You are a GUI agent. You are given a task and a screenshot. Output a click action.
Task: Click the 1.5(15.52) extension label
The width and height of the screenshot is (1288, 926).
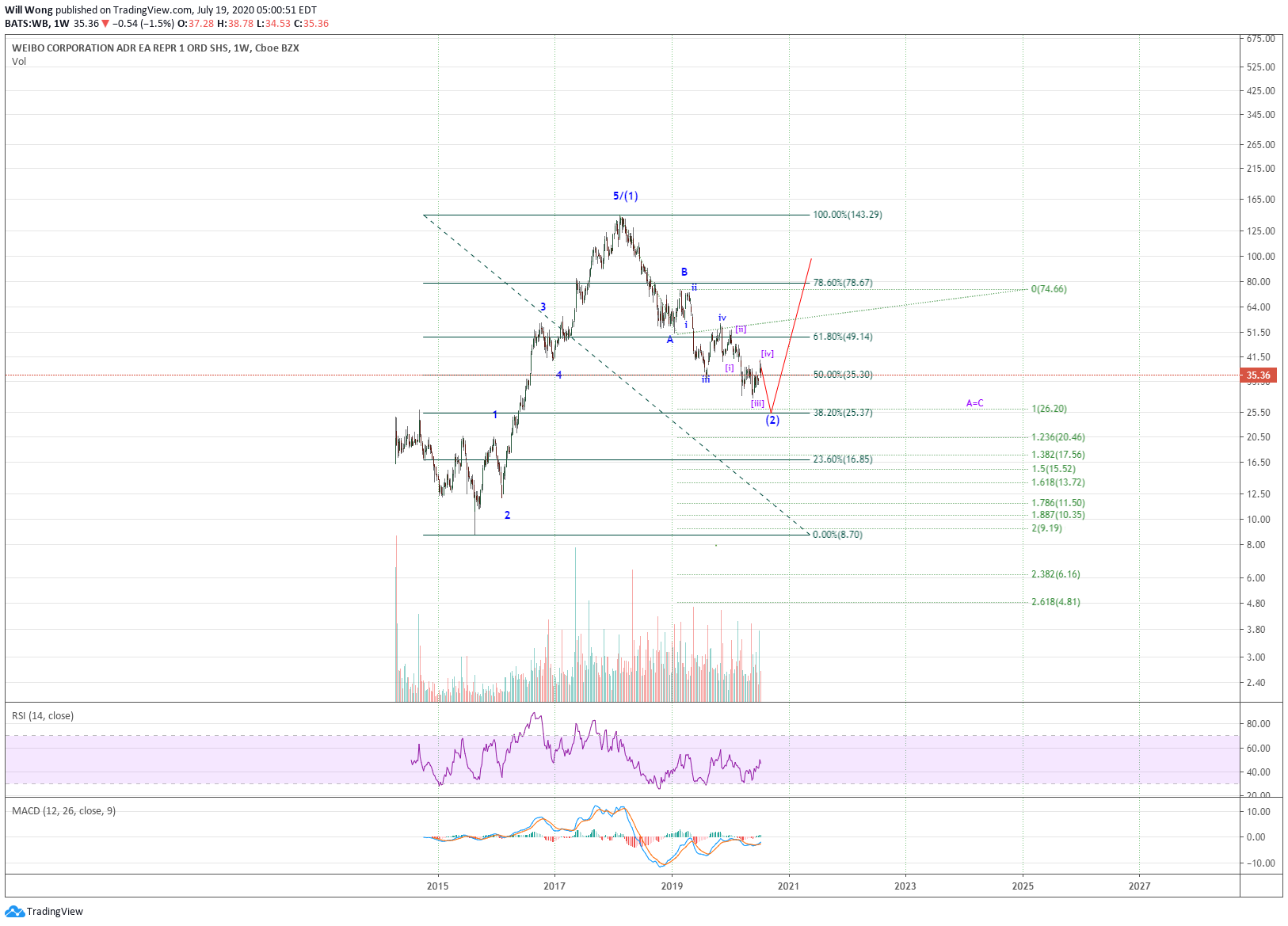click(1054, 469)
